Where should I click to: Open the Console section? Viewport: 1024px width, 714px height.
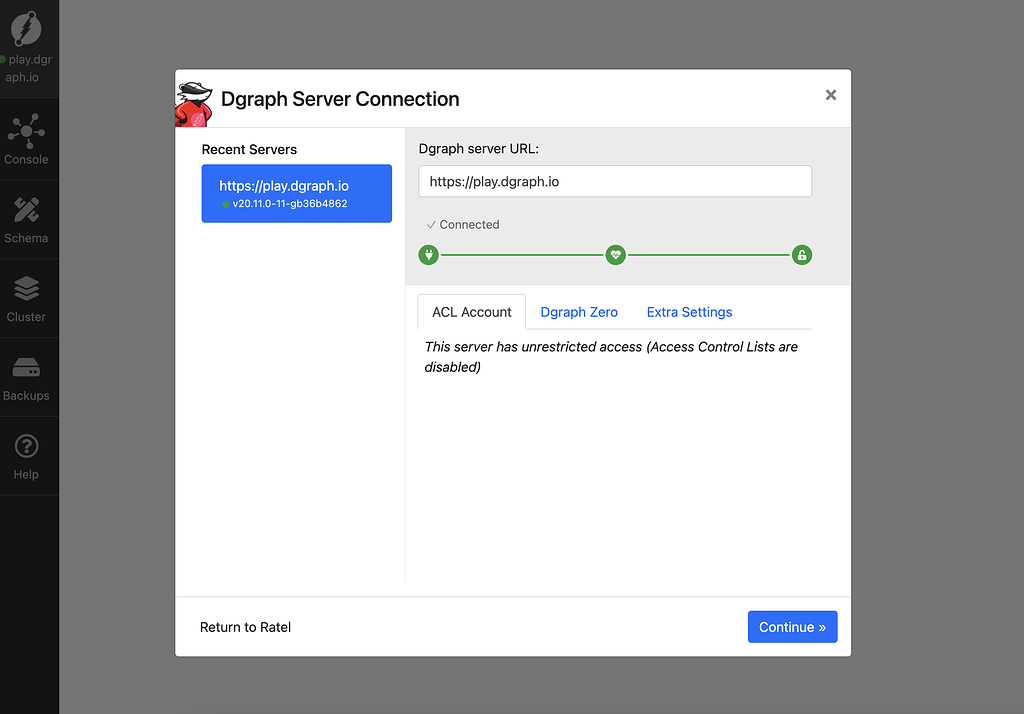(27, 140)
